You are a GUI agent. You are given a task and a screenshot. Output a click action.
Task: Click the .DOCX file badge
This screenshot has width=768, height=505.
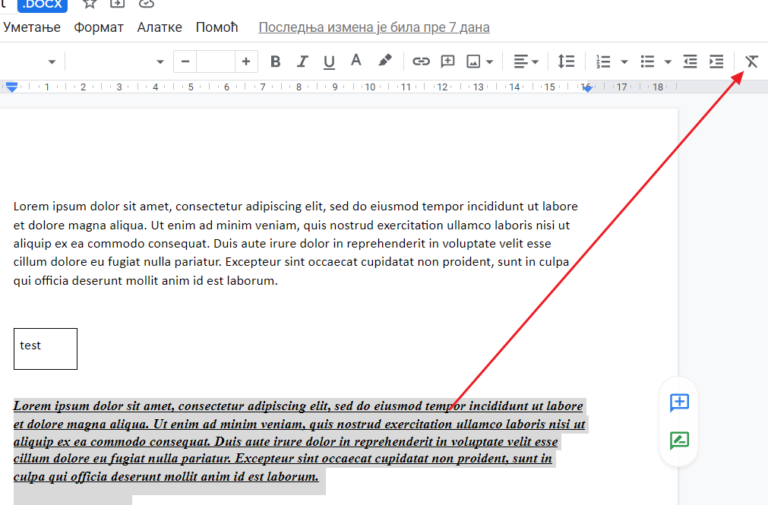(x=42, y=5)
